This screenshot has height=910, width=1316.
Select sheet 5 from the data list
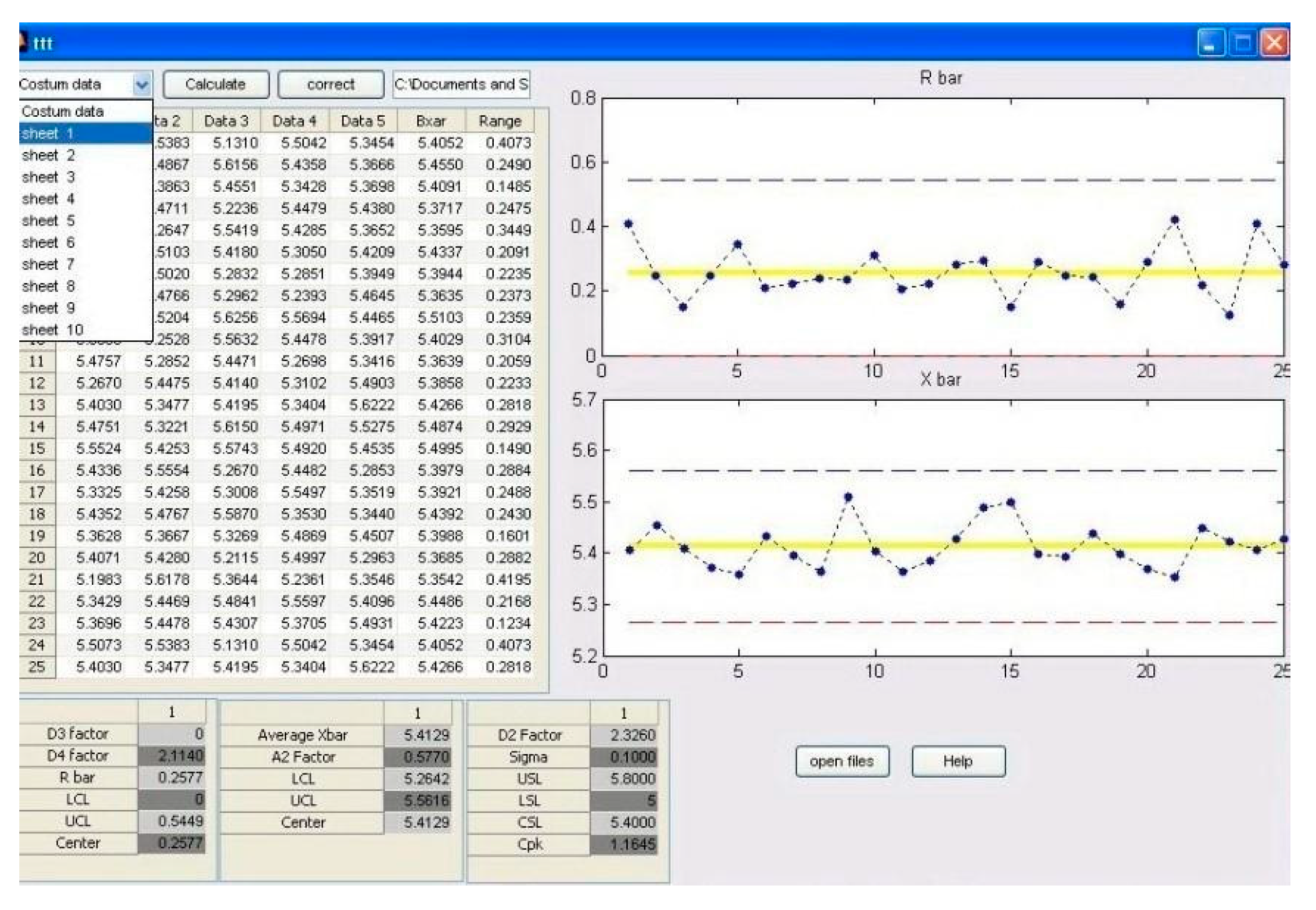coord(48,220)
